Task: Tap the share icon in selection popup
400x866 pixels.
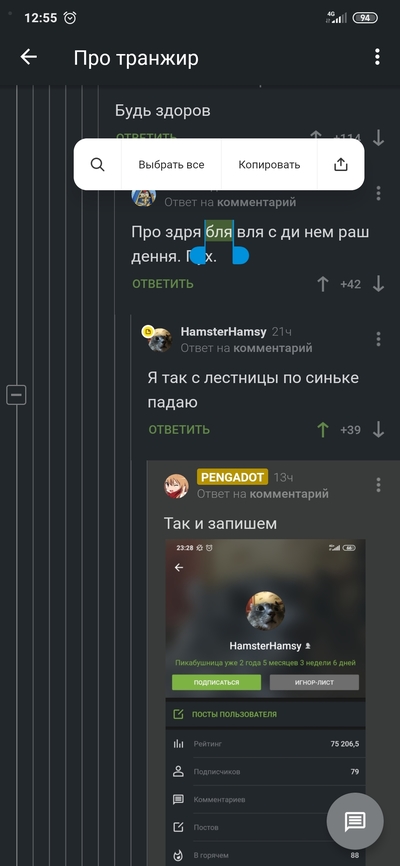Action: coord(341,165)
